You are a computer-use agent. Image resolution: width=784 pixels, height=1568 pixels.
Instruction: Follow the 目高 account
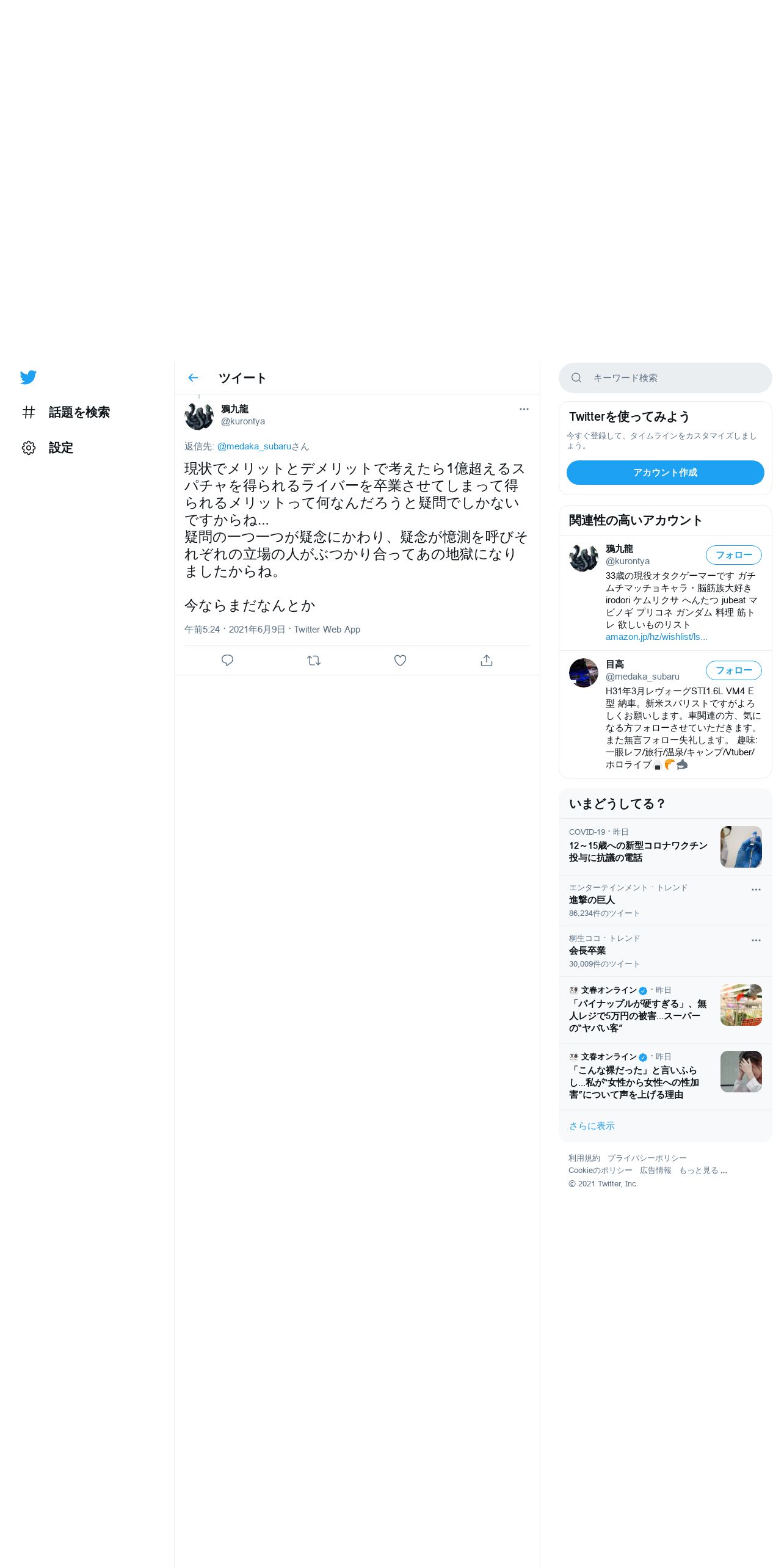(733, 670)
